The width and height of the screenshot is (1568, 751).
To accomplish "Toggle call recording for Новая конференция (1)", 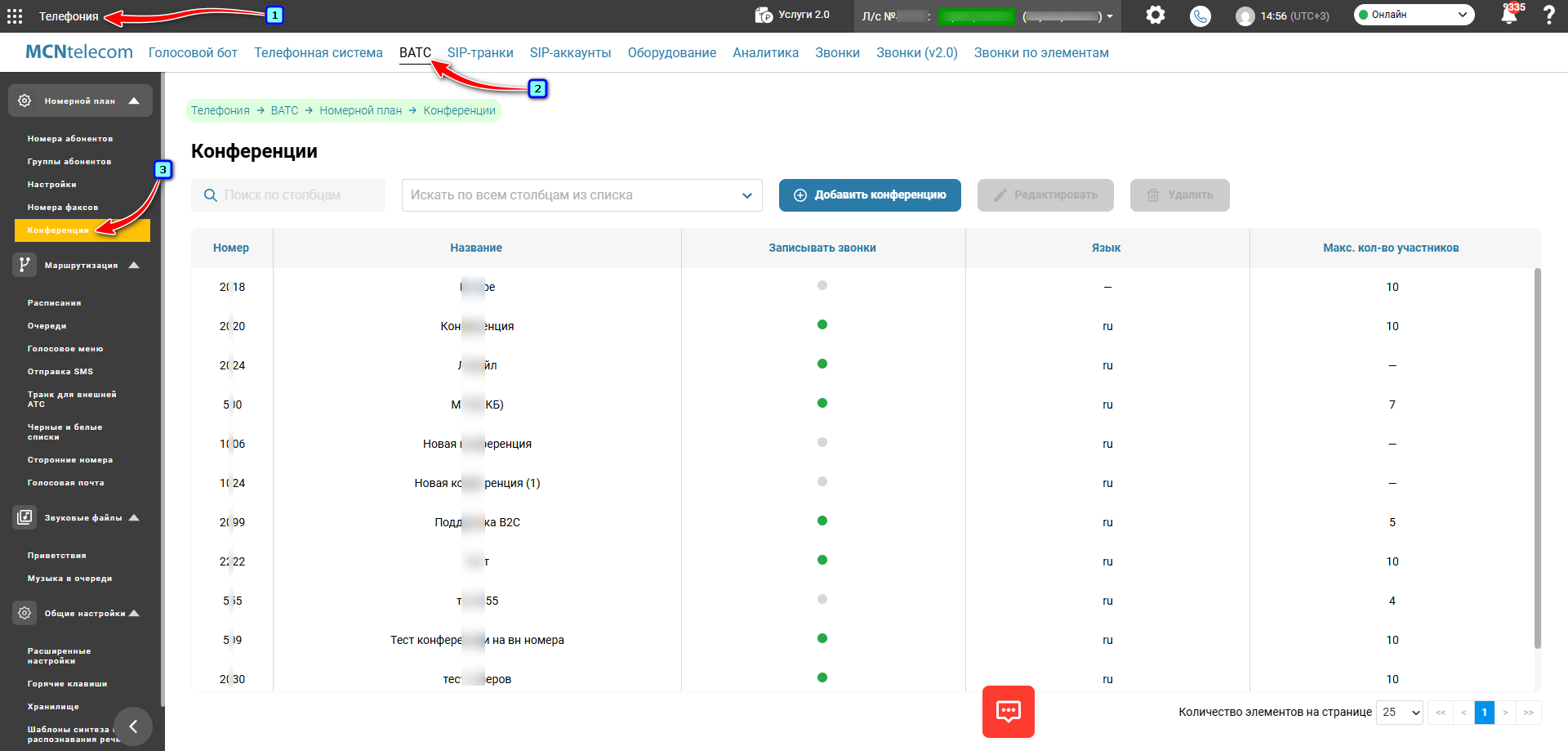I will coord(822,481).
